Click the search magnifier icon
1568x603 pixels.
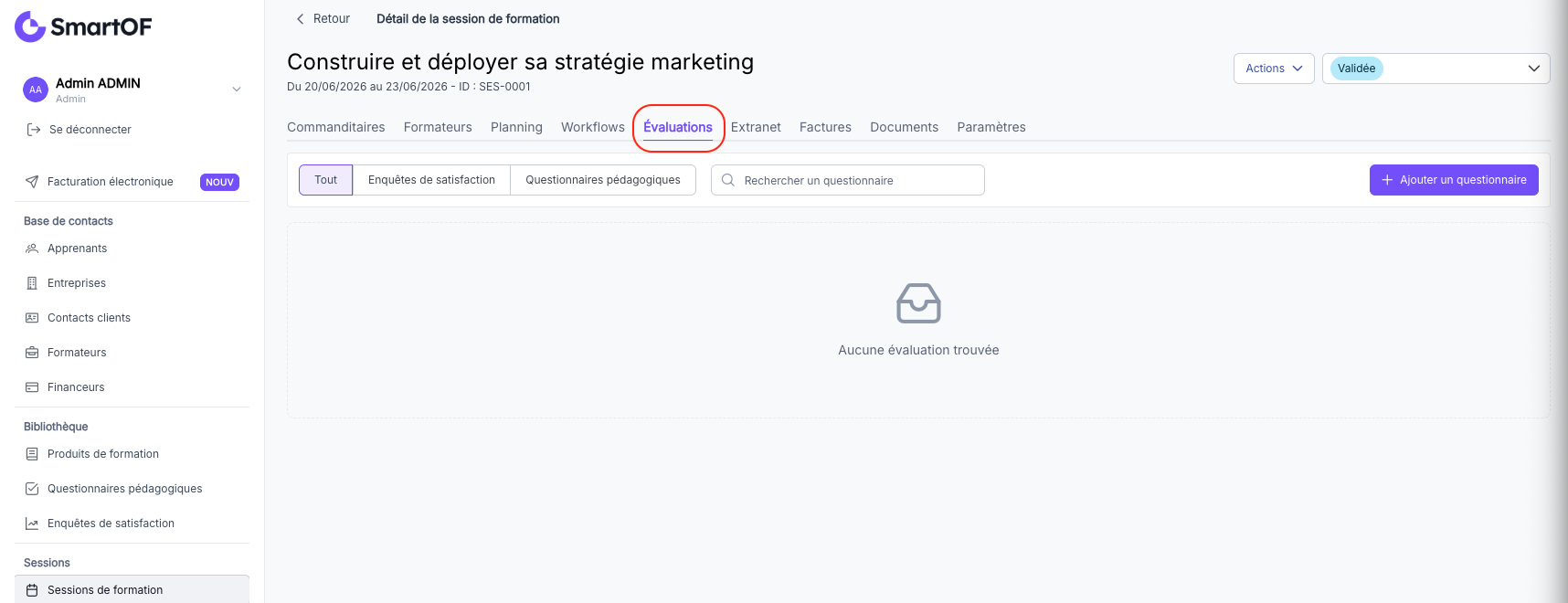pos(728,180)
